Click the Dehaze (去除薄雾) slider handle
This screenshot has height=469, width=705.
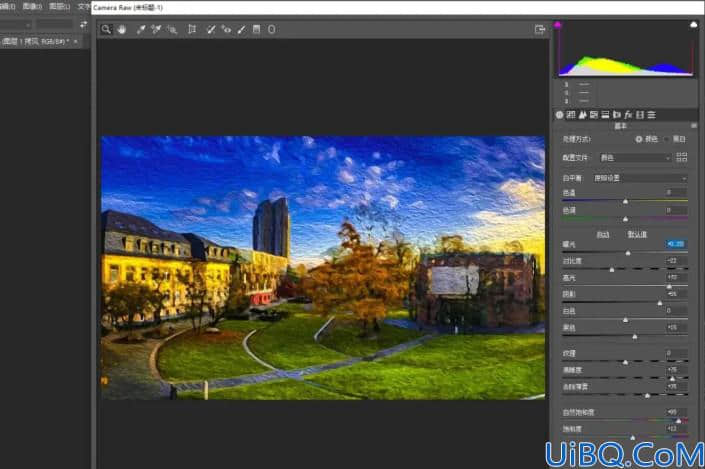point(647,396)
